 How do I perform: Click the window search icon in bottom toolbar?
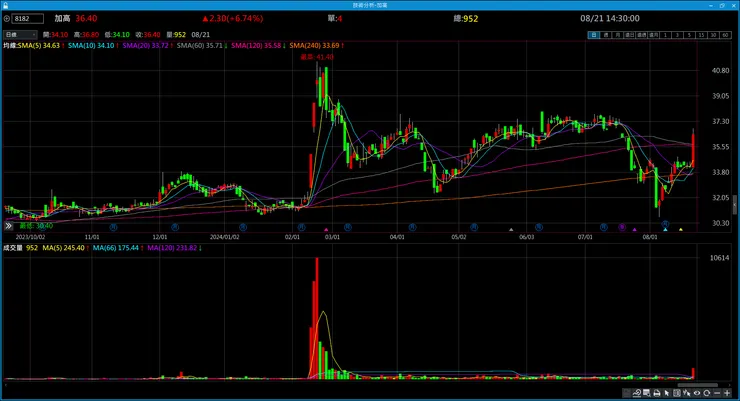(x=647, y=393)
